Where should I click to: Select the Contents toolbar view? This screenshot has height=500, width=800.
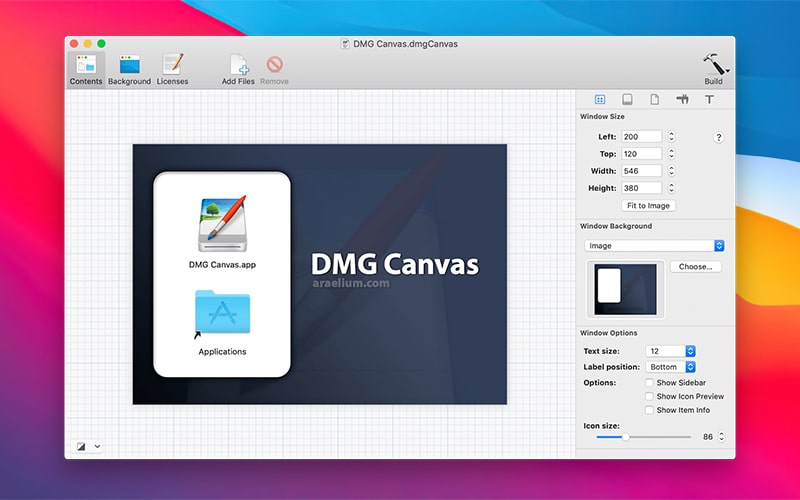tap(85, 65)
